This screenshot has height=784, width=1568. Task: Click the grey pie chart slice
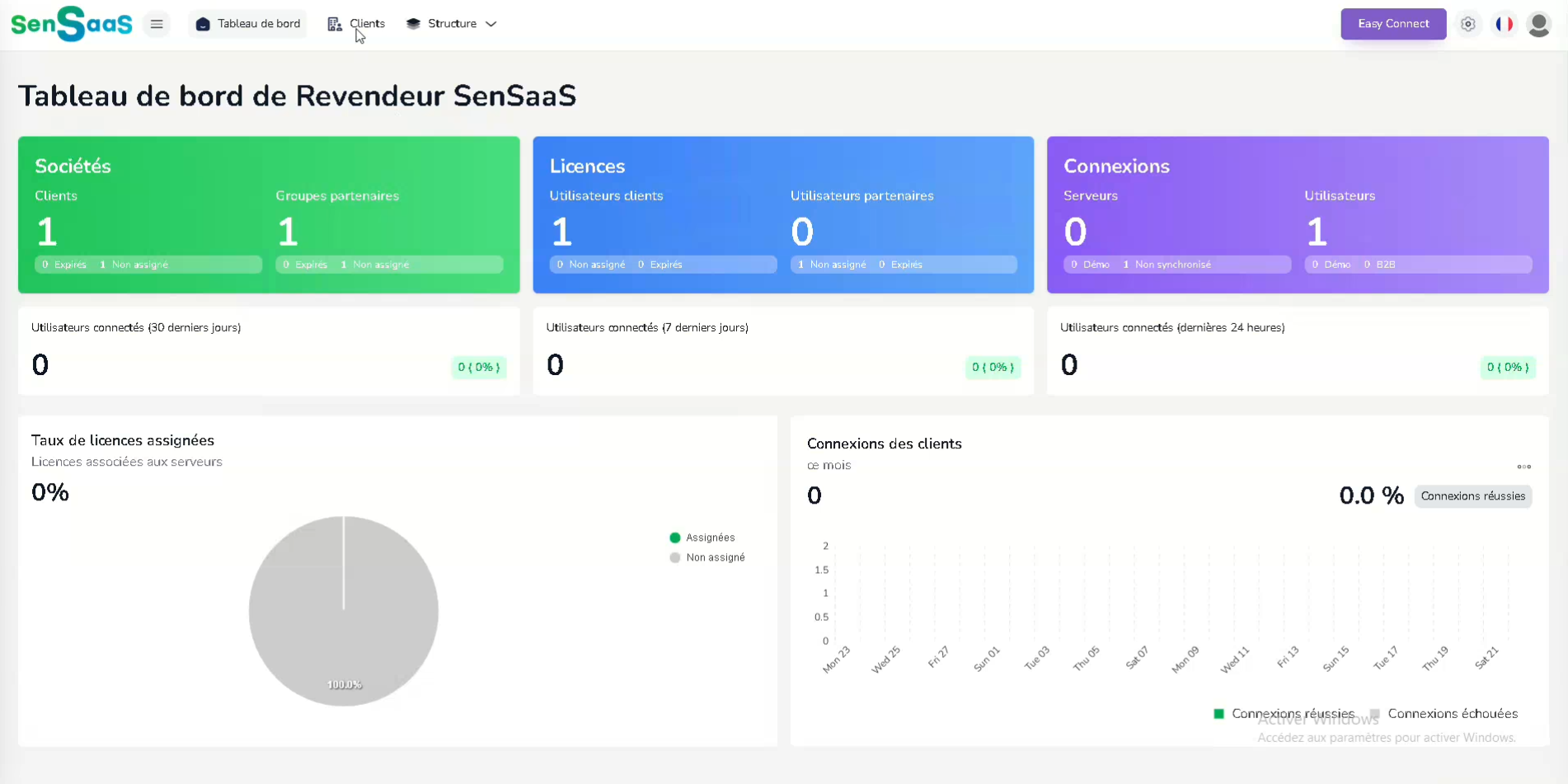344,611
